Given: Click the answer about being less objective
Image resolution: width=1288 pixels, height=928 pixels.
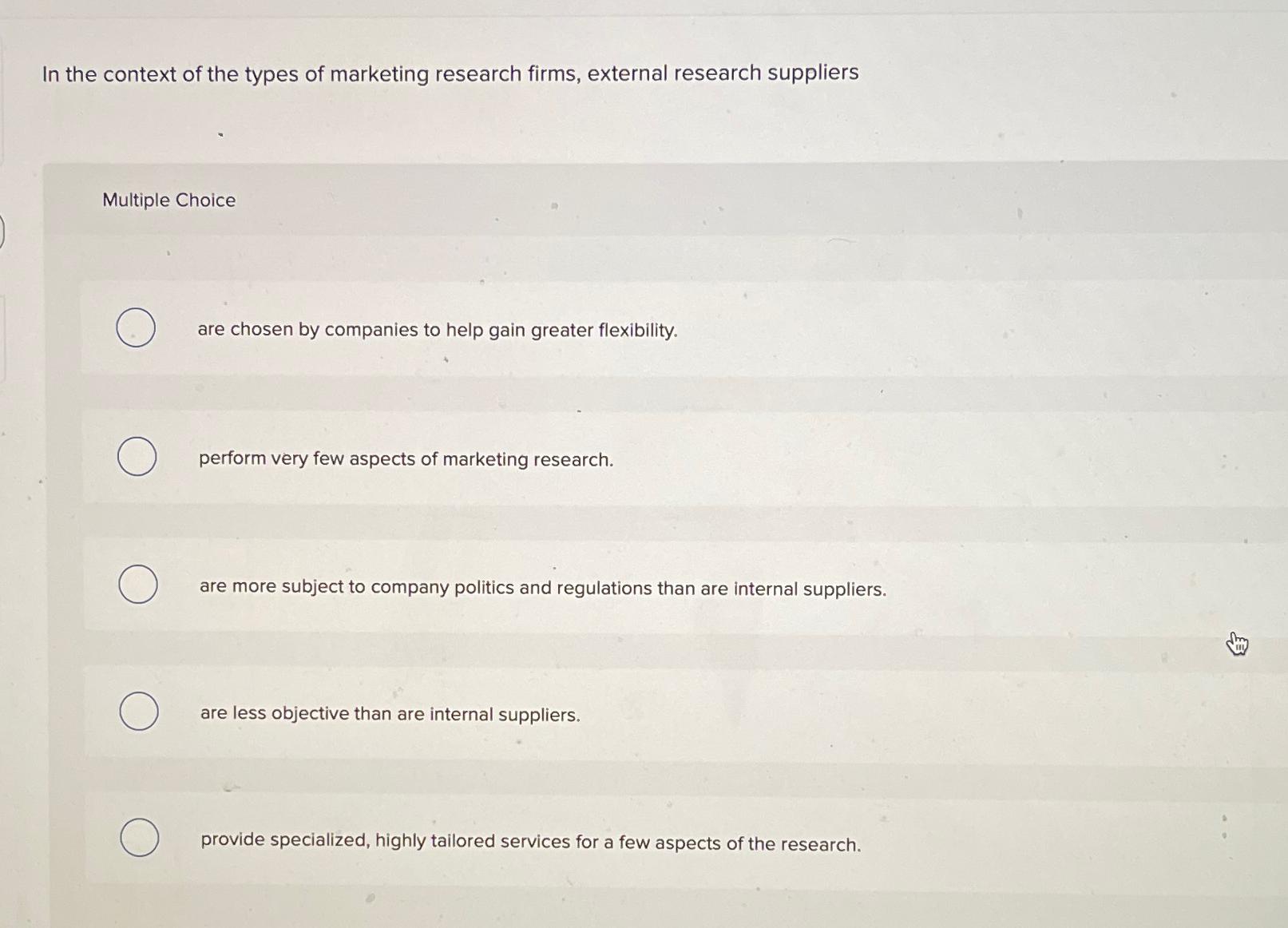Looking at the screenshot, I should click(389, 714).
